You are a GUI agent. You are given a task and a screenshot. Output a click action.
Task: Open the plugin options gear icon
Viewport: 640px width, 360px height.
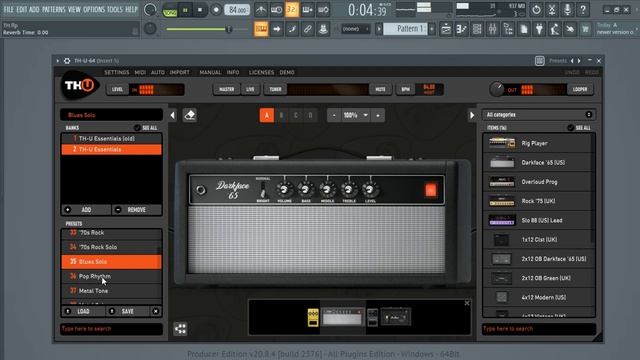tap(67, 61)
